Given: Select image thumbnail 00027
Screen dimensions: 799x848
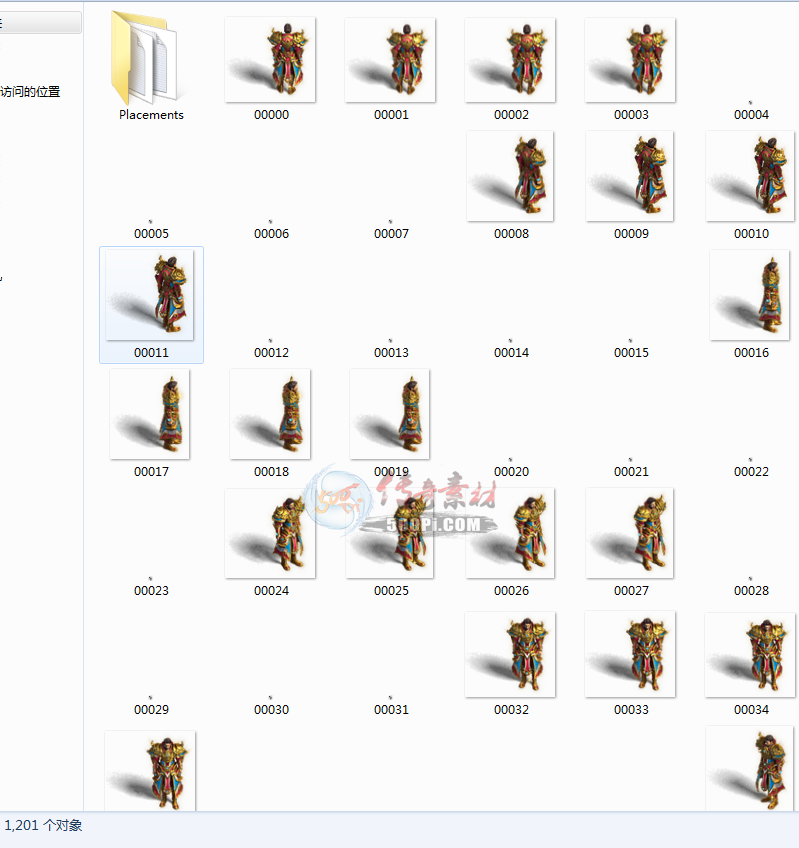Looking at the screenshot, I should [630, 533].
